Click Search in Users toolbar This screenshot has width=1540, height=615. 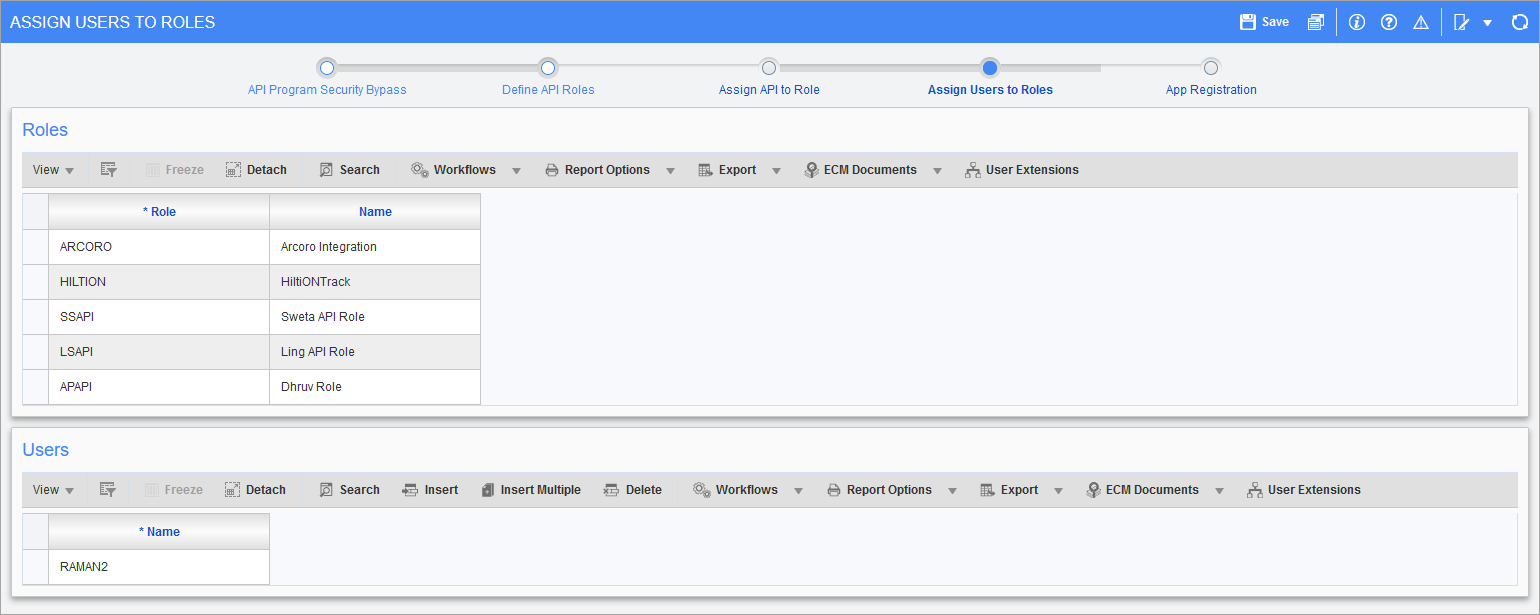click(x=349, y=490)
